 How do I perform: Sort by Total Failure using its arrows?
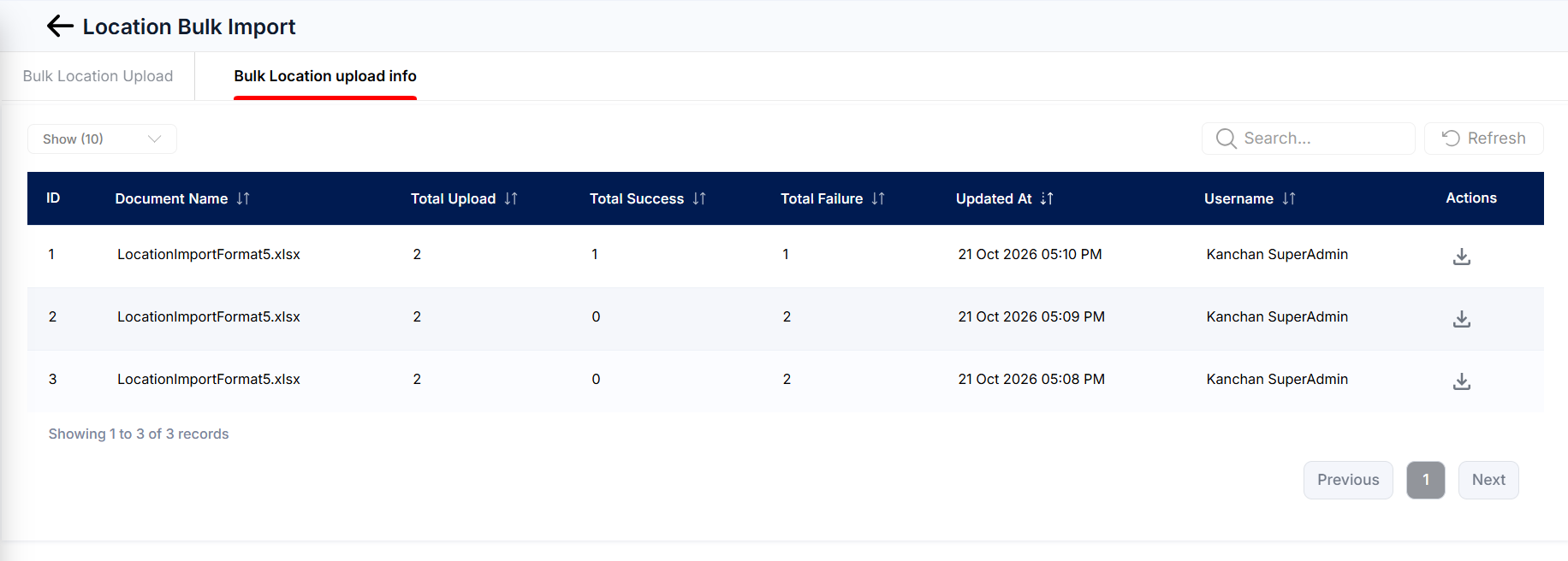coord(878,198)
